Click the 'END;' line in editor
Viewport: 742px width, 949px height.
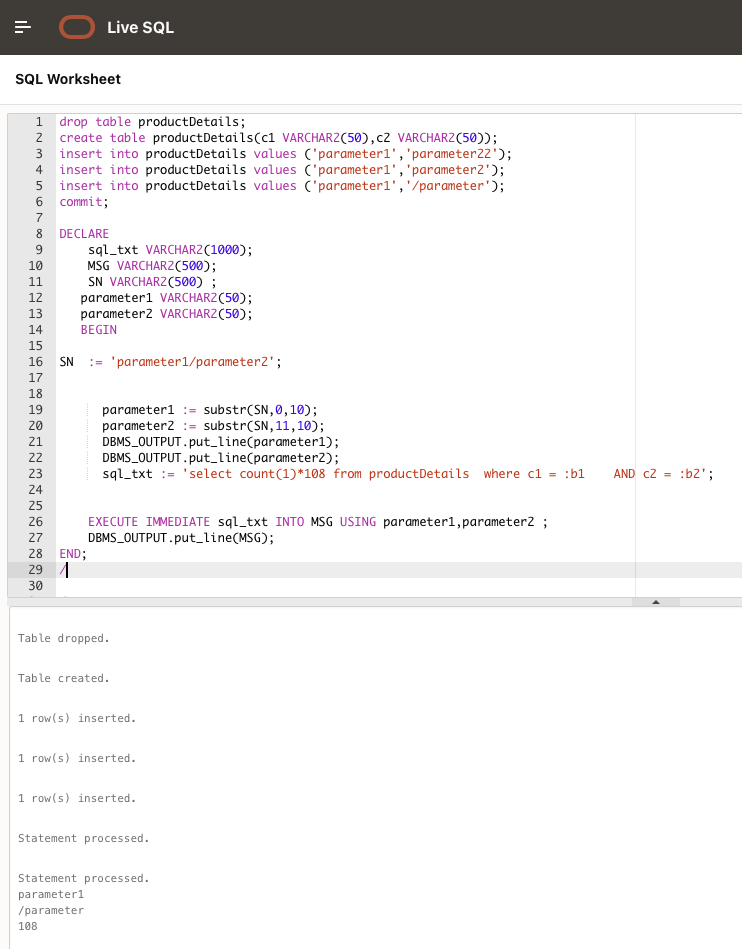(x=73, y=554)
